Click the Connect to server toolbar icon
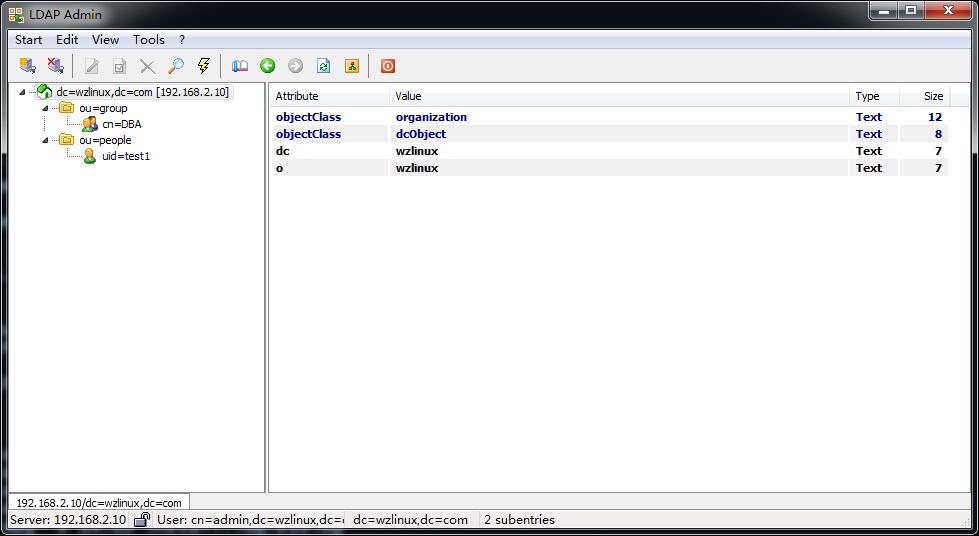 tap(27, 66)
